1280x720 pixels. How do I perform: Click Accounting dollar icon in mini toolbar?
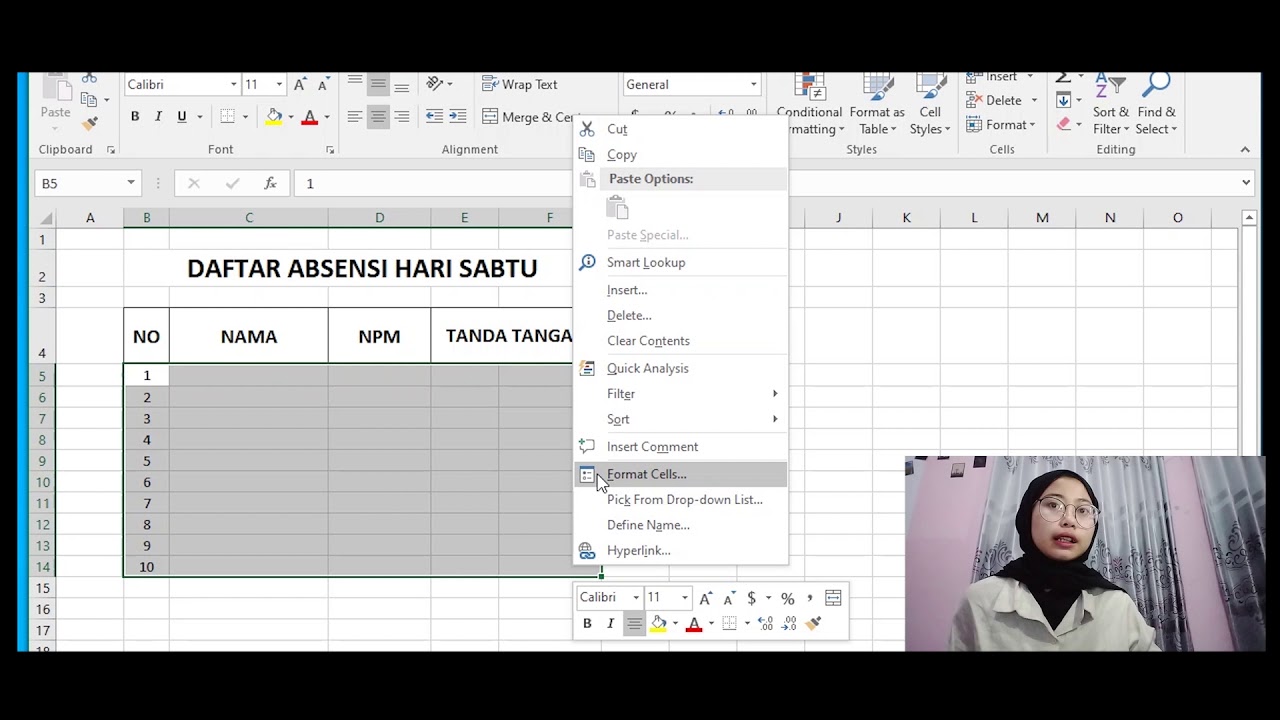751,598
